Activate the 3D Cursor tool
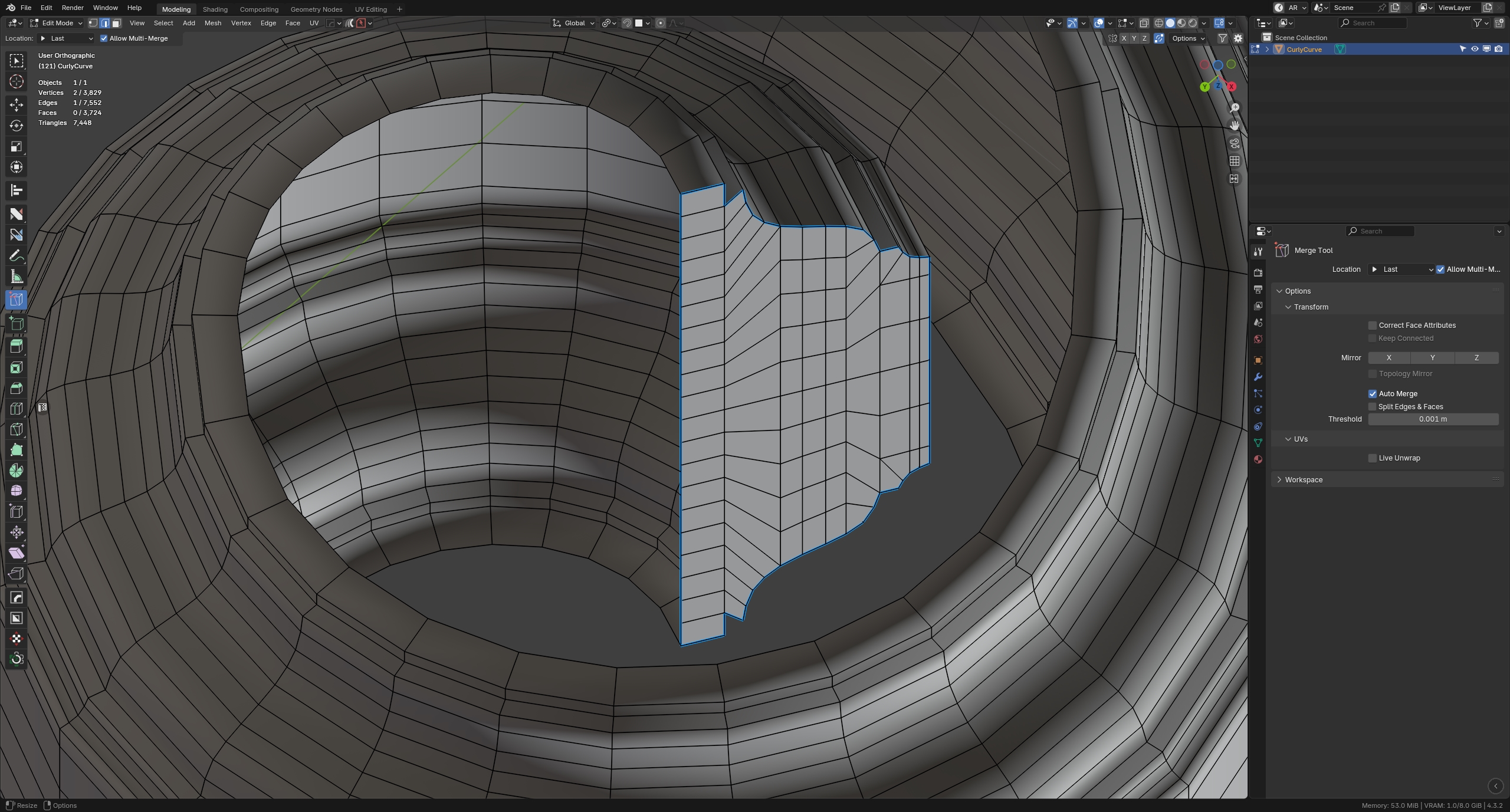 [17, 81]
